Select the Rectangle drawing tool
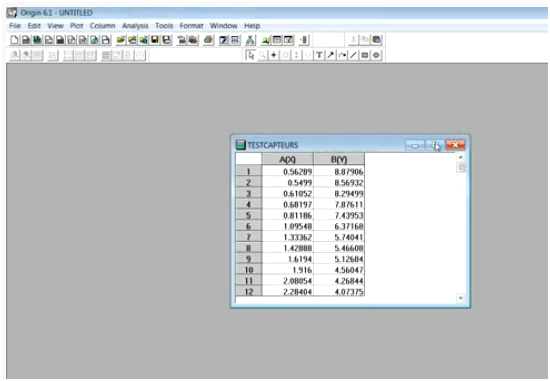 click(x=365, y=55)
